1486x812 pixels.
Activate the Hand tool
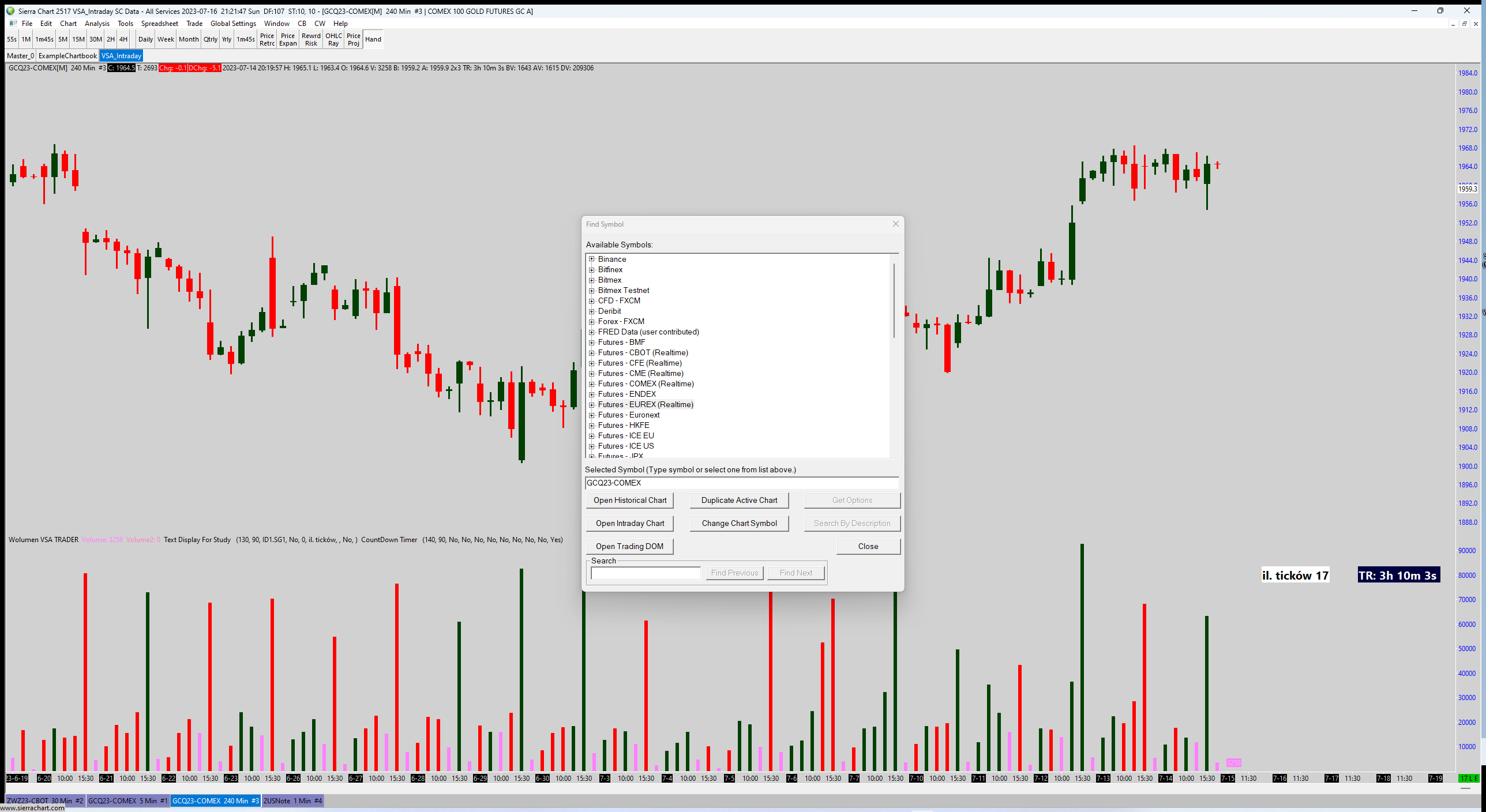coord(373,39)
